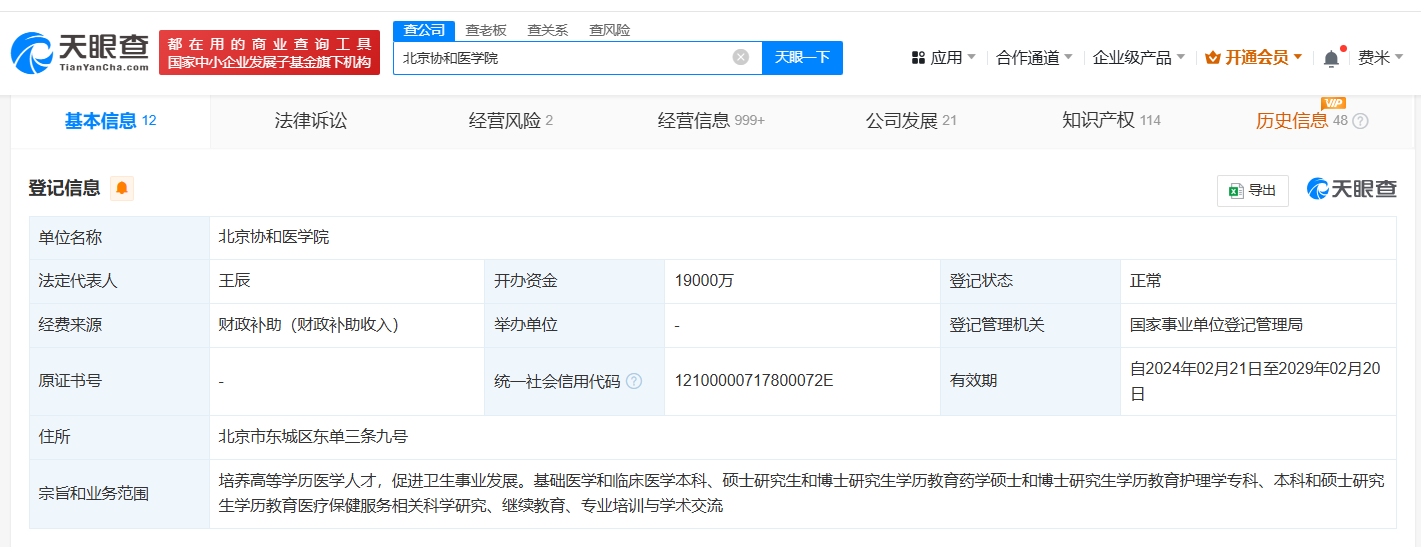Expand the 应用 dropdown menu
The width and height of the screenshot is (1421, 547).
pyautogui.click(x=944, y=58)
